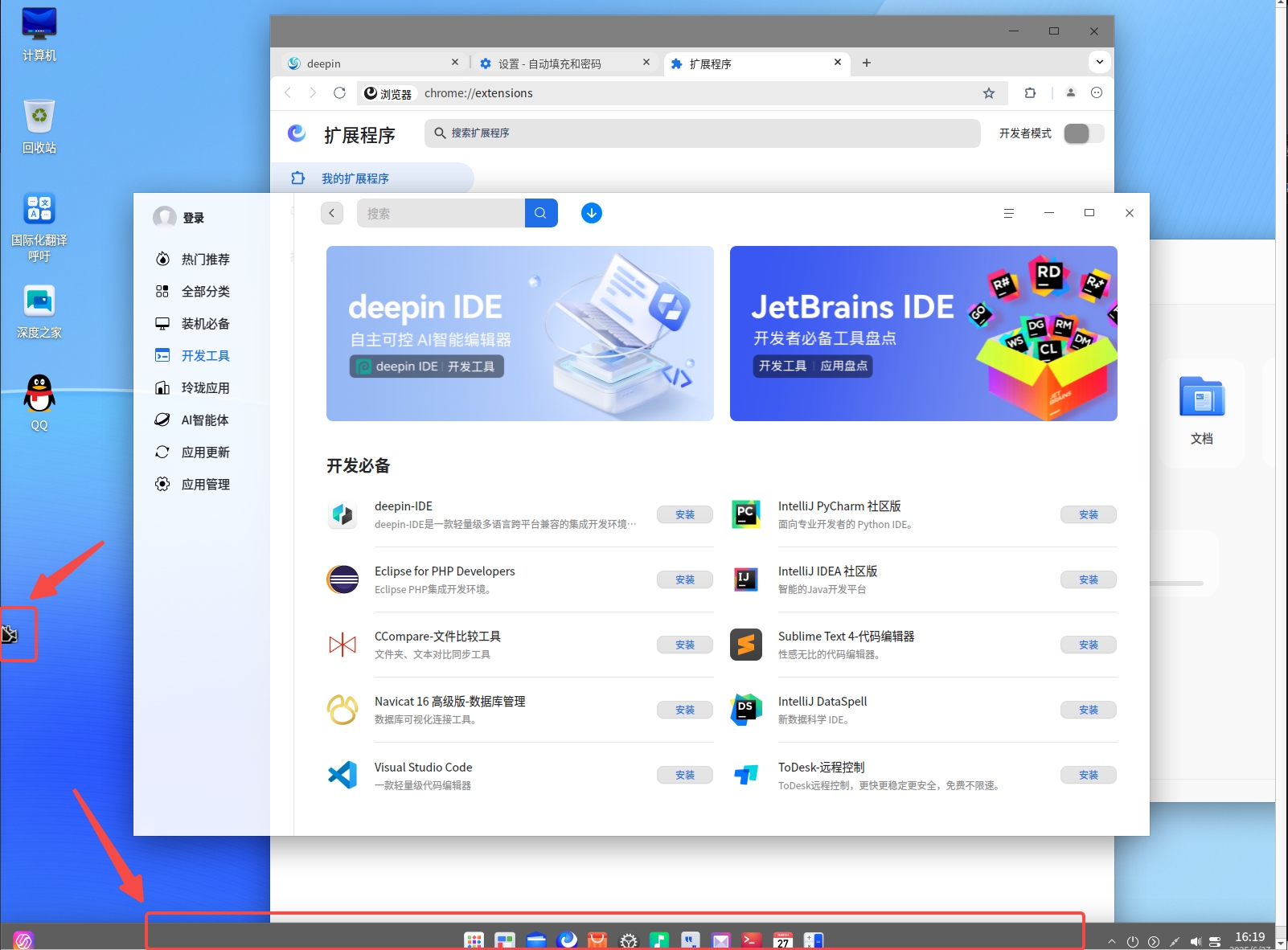Screen dimensions: 1288x950
Task: Reload the browser page
Action: pos(339,92)
